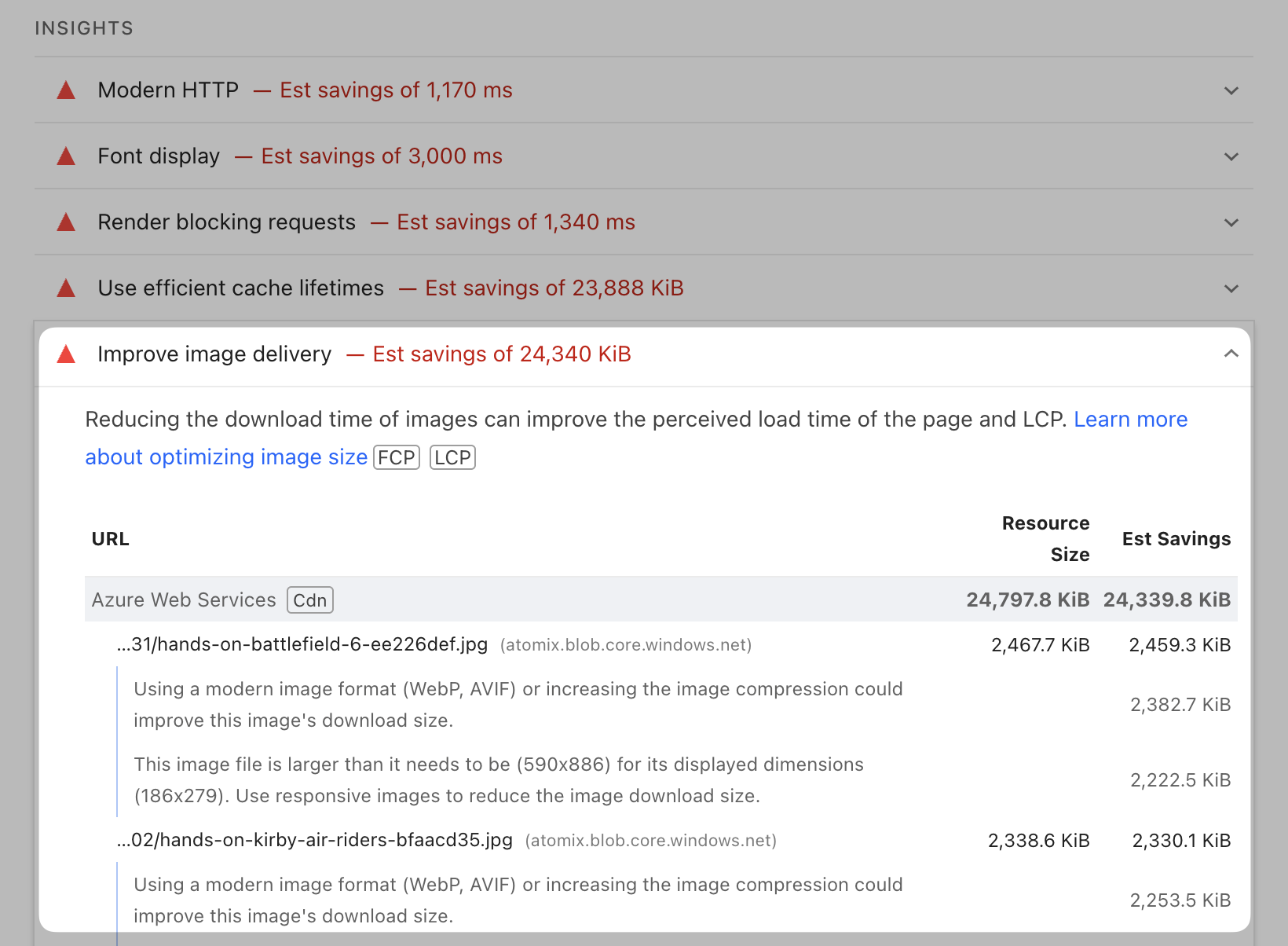The width and height of the screenshot is (1288, 946).
Task: Click the Cdn tag beside Azure Web Services
Action: tap(310, 600)
